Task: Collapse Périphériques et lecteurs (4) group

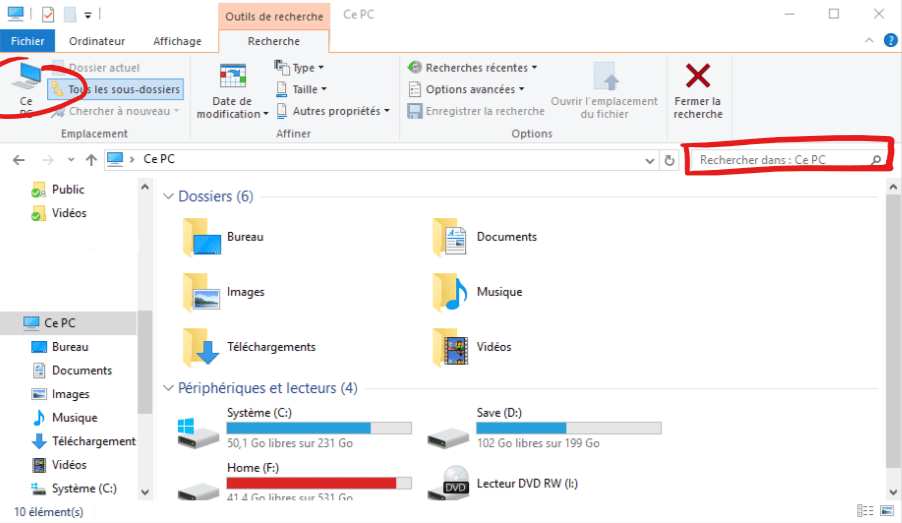Action: pyautogui.click(x=168, y=388)
